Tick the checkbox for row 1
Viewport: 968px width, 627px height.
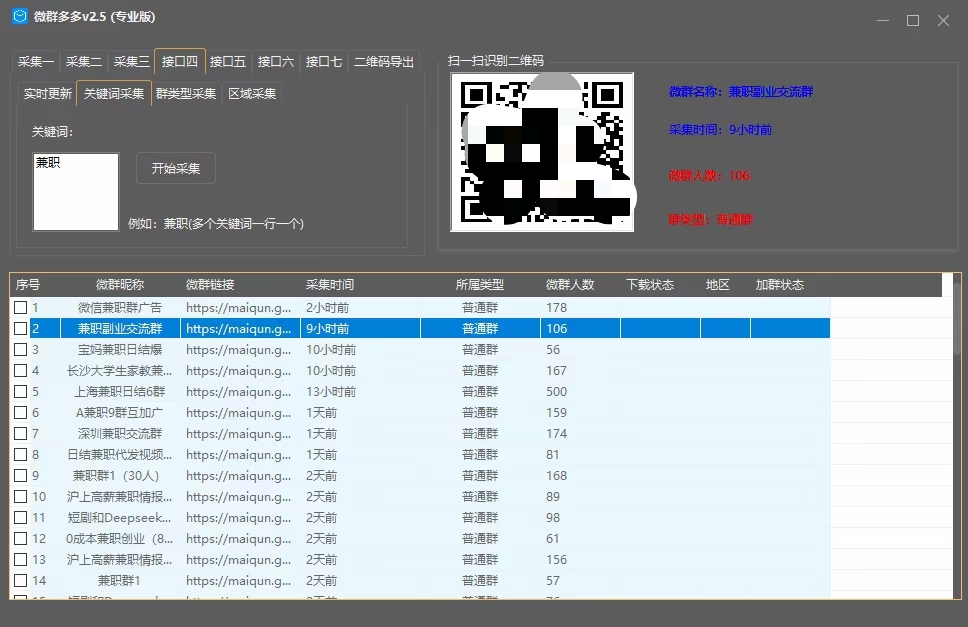(x=21, y=308)
